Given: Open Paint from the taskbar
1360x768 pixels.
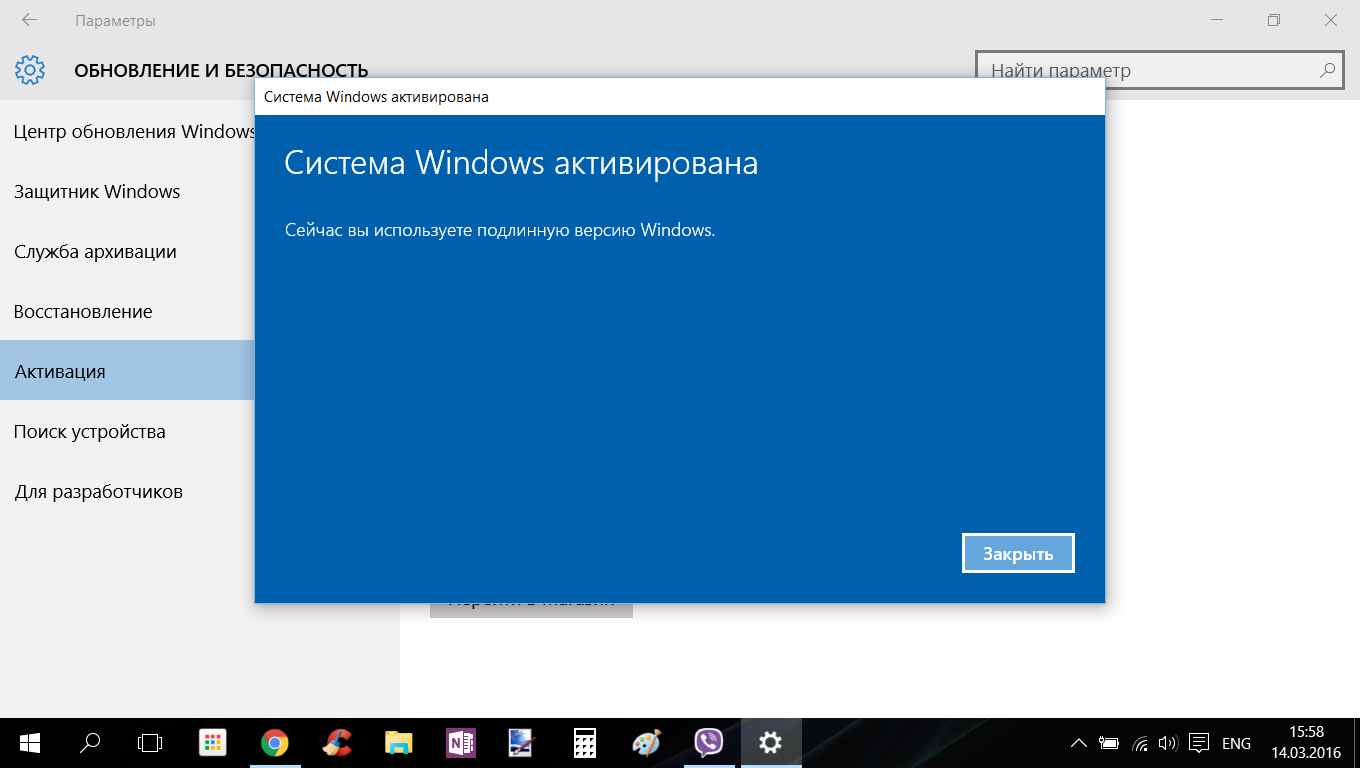Looking at the screenshot, I should [x=646, y=743].
